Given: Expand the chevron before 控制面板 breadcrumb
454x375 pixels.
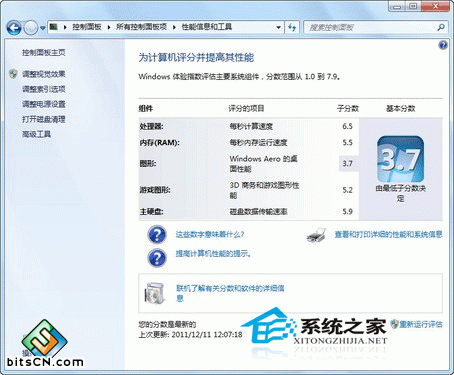Looking at the screenshot, I should (x=65, y=27).
